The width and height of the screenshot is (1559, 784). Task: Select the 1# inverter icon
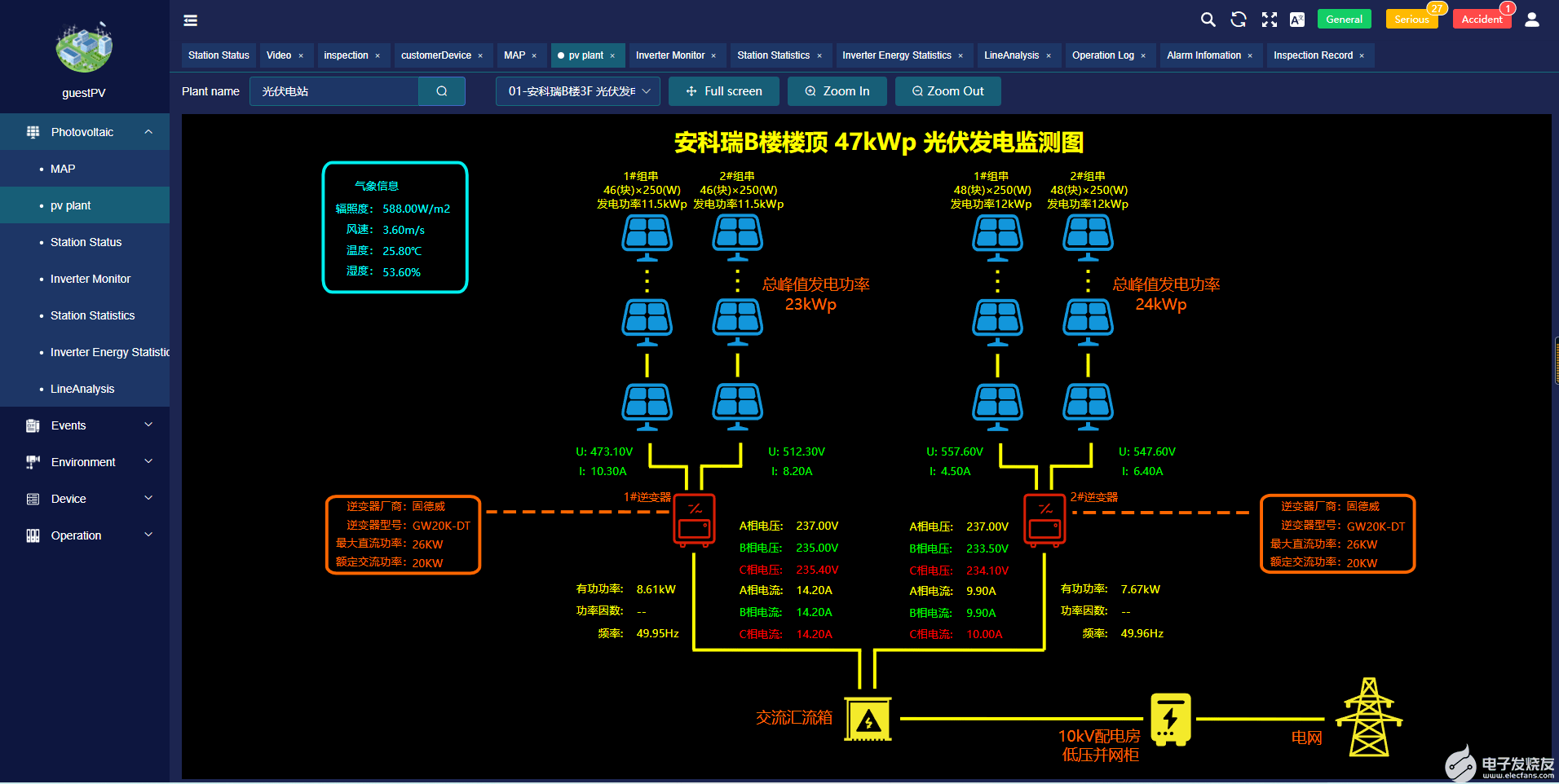click(x=694, y=519)
